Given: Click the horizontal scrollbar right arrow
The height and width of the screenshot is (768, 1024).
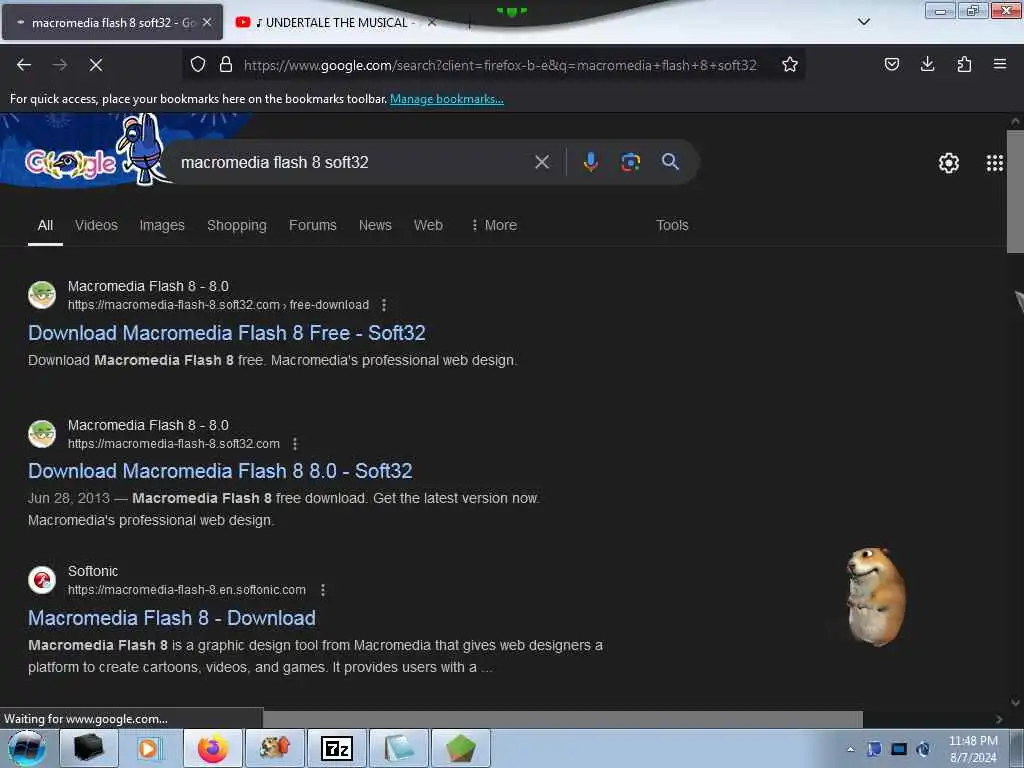Looking at the screenshot, I should click(x=999, y=719).
